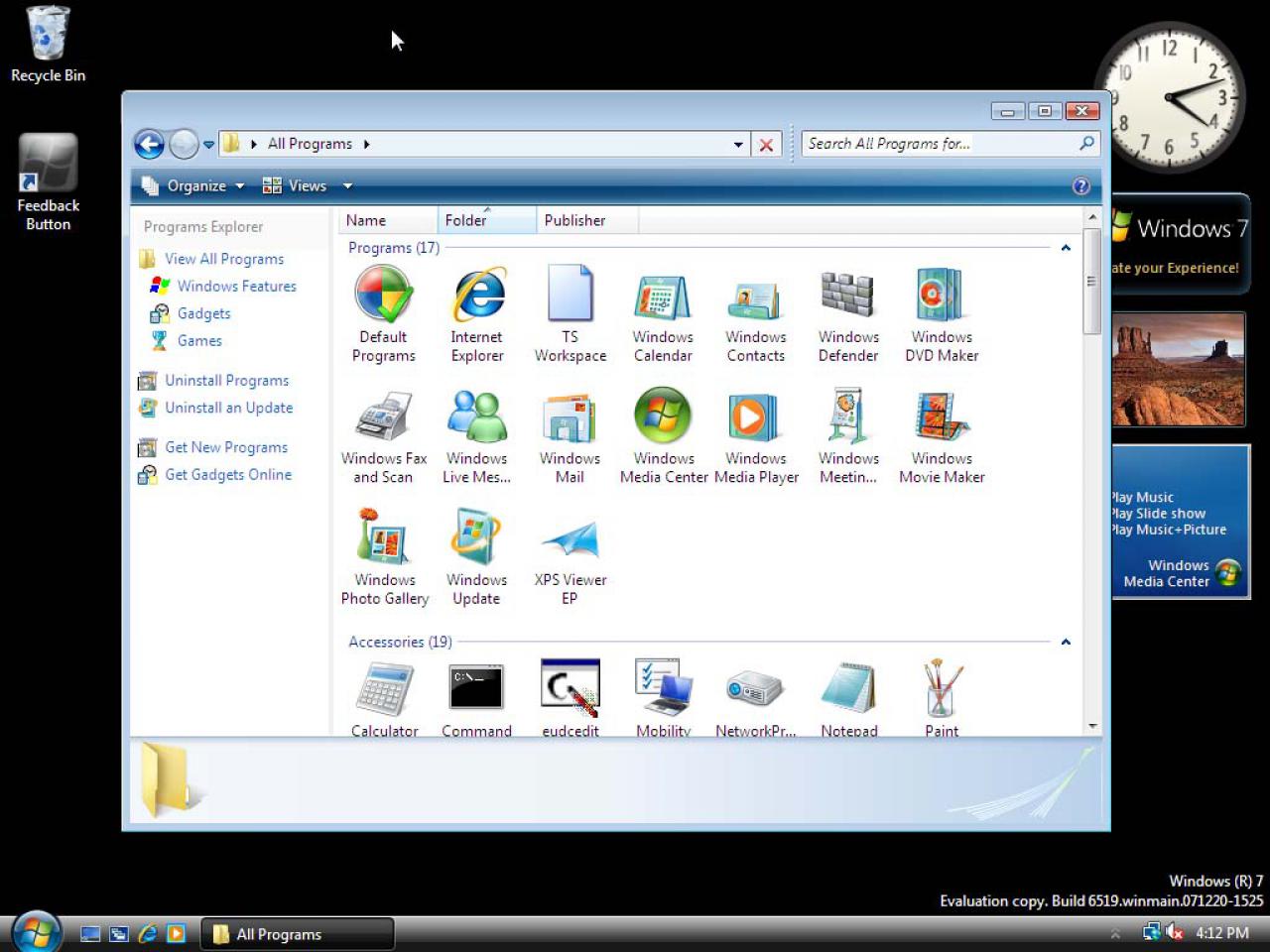Open the Calculator accessory
This screenshot has height=952, width=1270.
(x=384, y=698)
